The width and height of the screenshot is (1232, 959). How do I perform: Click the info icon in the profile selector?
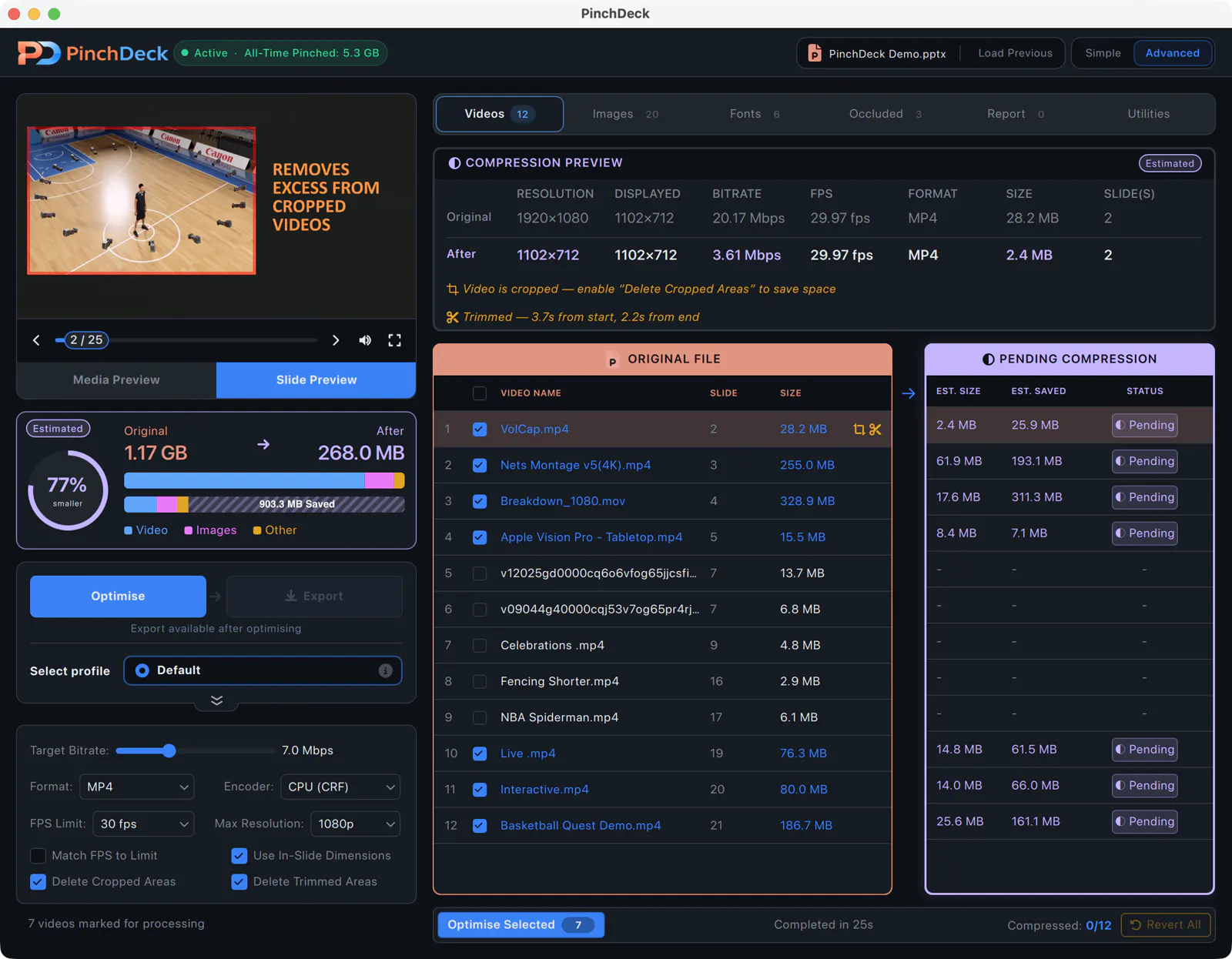click(385, 670)
